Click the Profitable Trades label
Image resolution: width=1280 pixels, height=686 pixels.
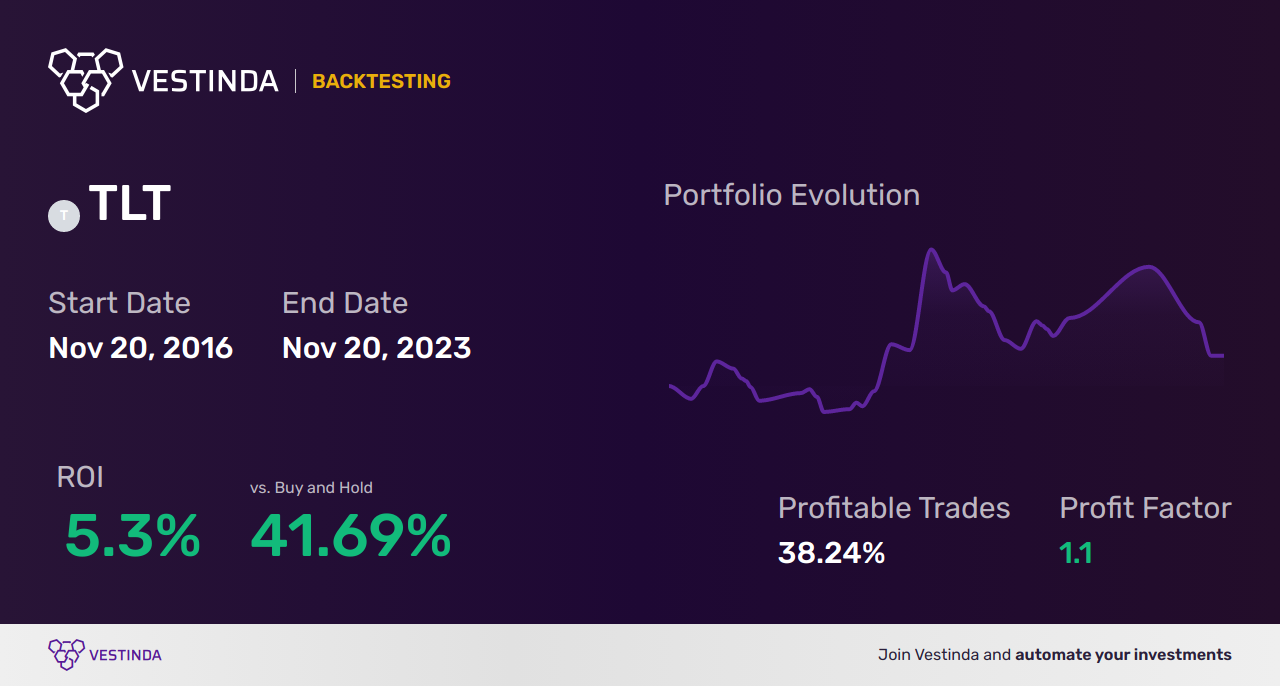[x=894, y=508]
